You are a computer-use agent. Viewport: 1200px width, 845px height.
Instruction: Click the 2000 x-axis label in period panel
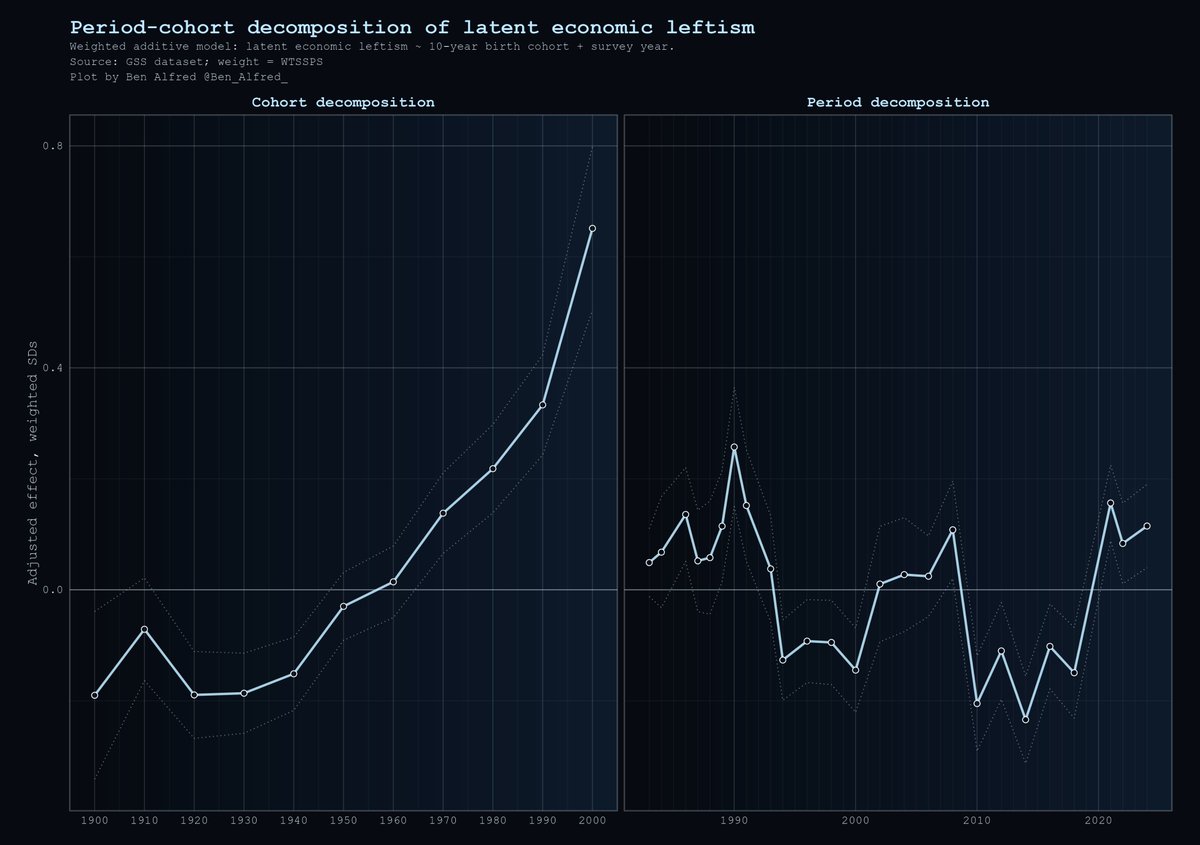pos(855,820)
